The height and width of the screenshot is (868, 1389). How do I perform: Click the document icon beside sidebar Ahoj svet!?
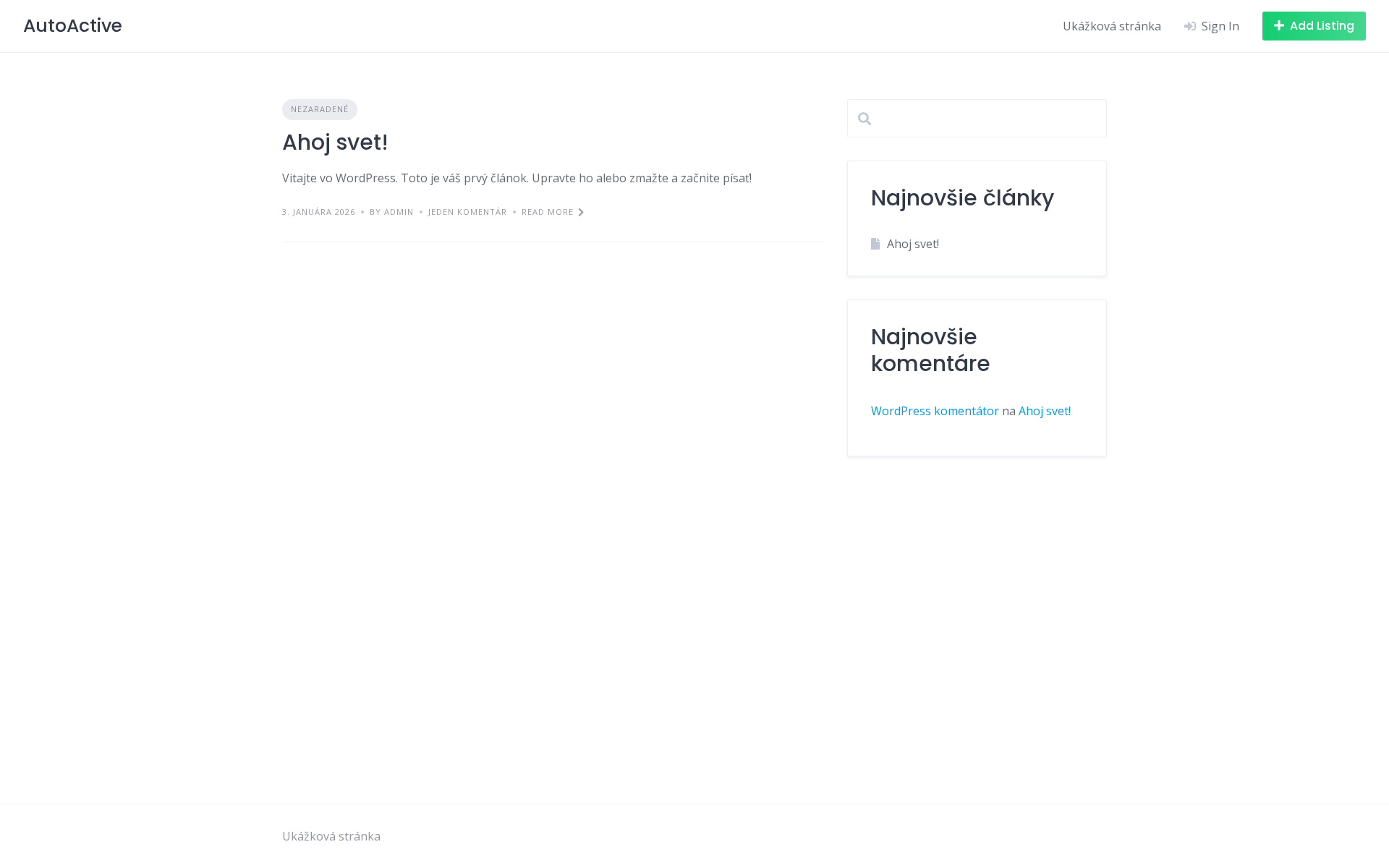[x=874, y=244]
